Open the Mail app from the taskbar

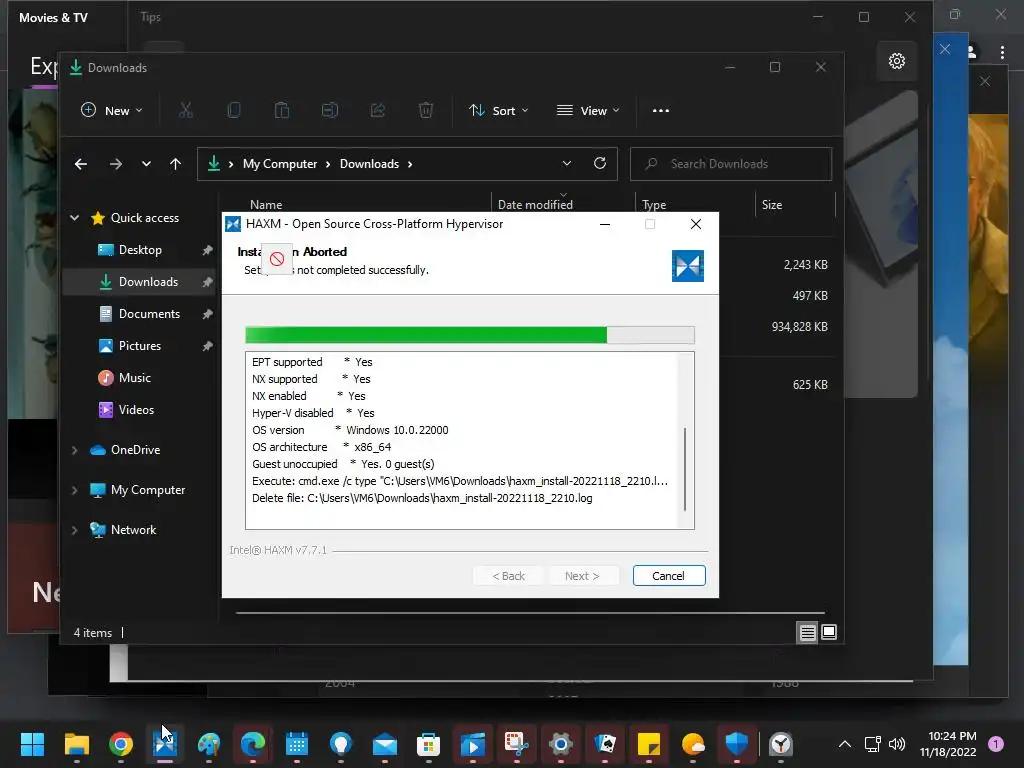385,744
